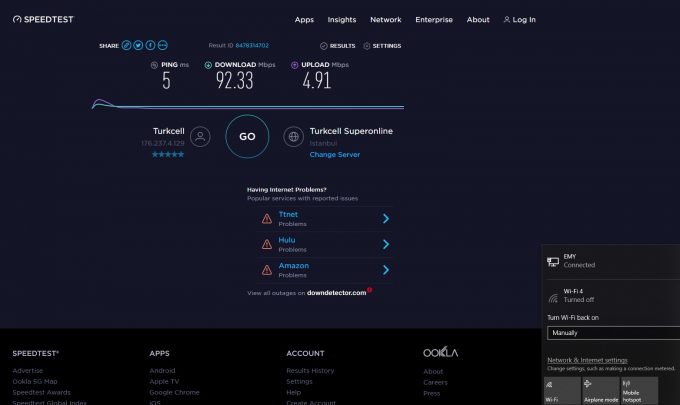This screenshot has width=680, height=405.
Task: Expand the Amazon problems chevron
Action: (x=385, y=270)
